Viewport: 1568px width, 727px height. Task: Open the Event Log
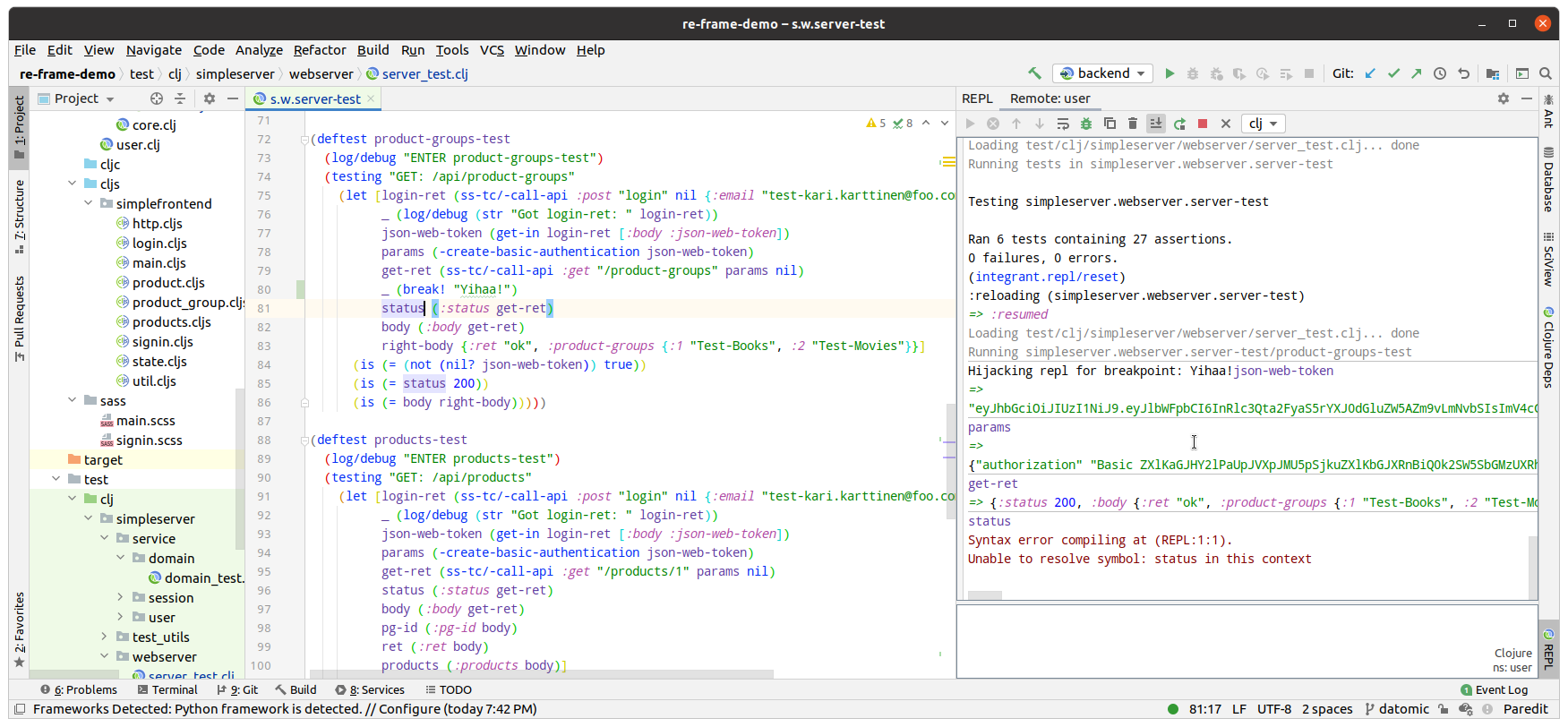(x=1495, y=689)
